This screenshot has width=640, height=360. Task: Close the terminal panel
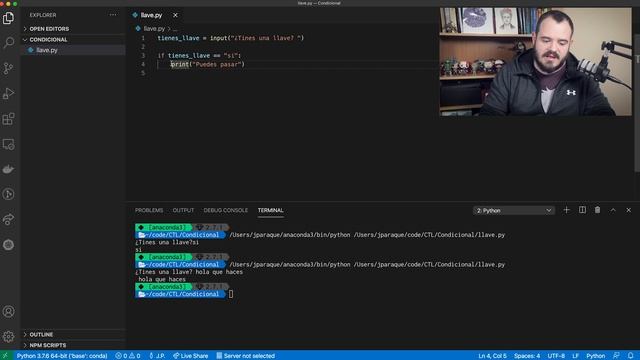(629, 210)
